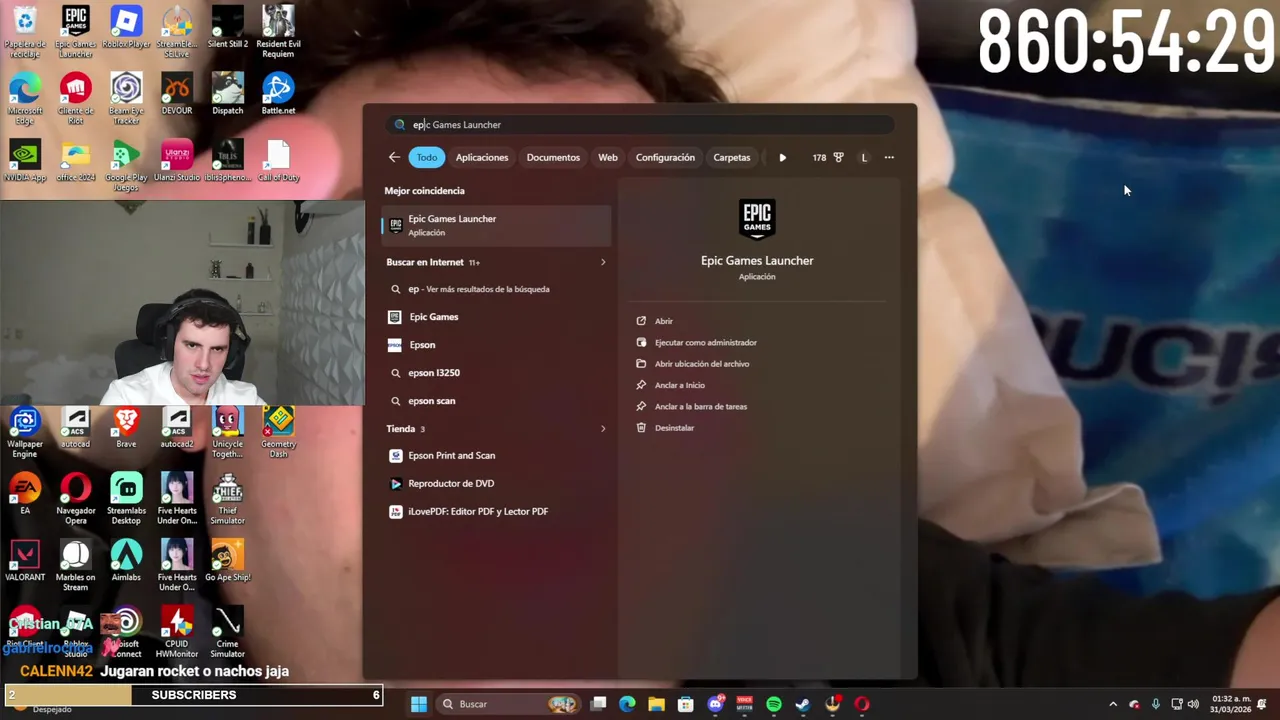Show more search filters with play arrow
Viewport: 1280px width, 720px height.
(782, 157)
